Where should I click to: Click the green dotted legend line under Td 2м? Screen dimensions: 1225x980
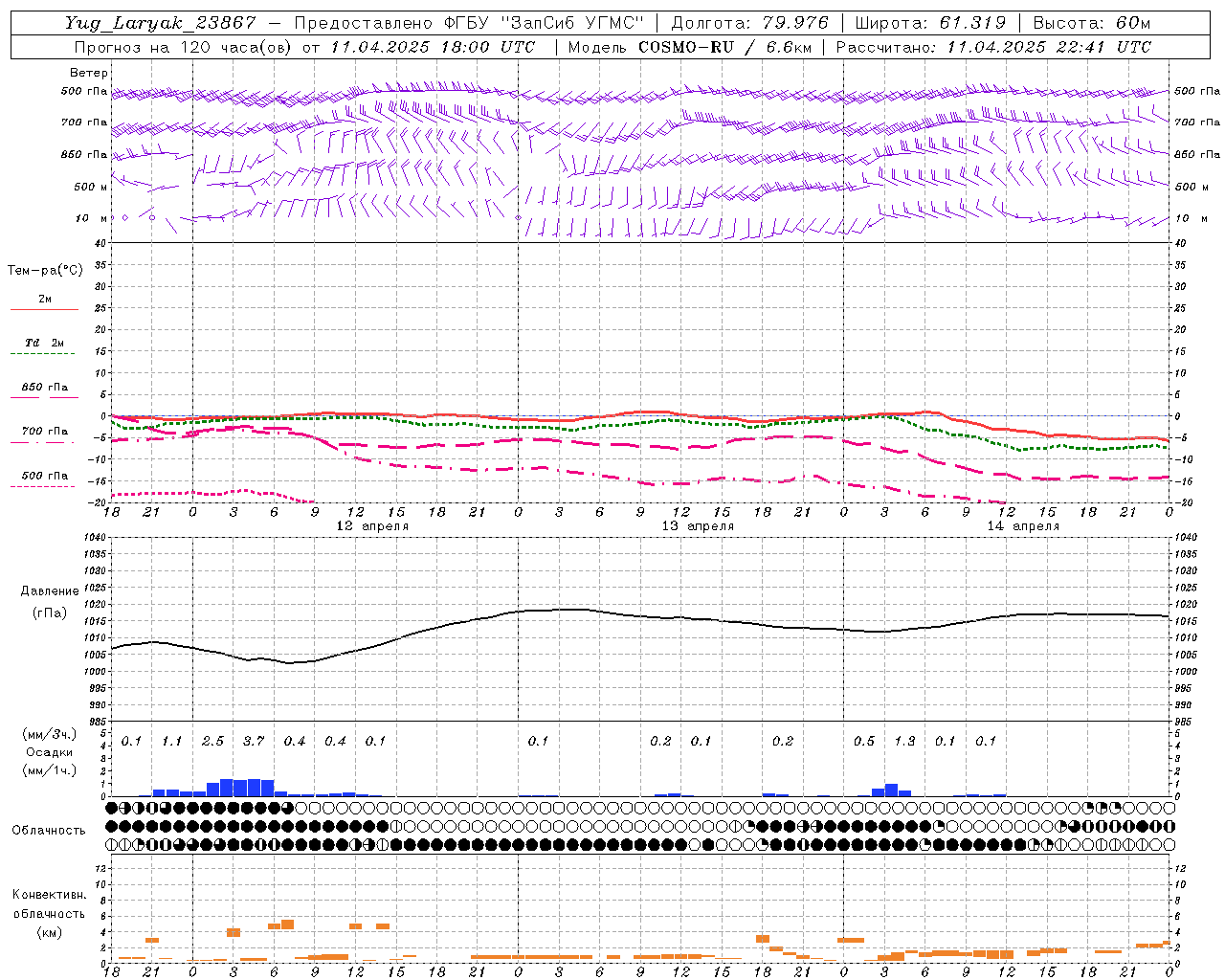tap(43, 353)
